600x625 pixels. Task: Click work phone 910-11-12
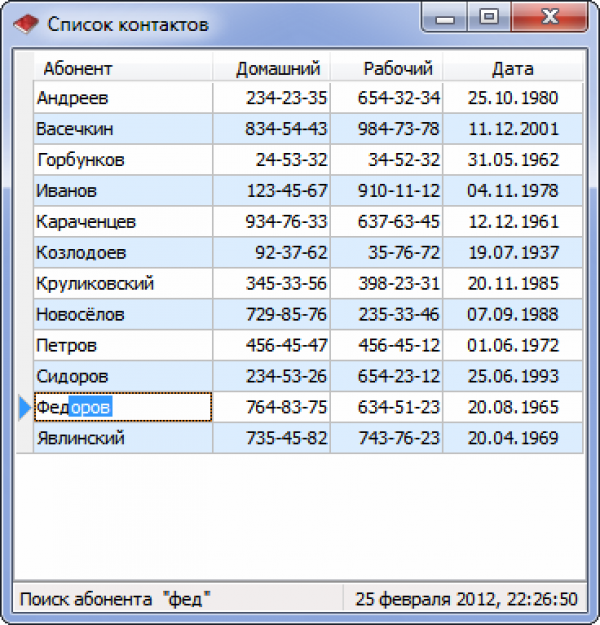[x=387, y=191]
